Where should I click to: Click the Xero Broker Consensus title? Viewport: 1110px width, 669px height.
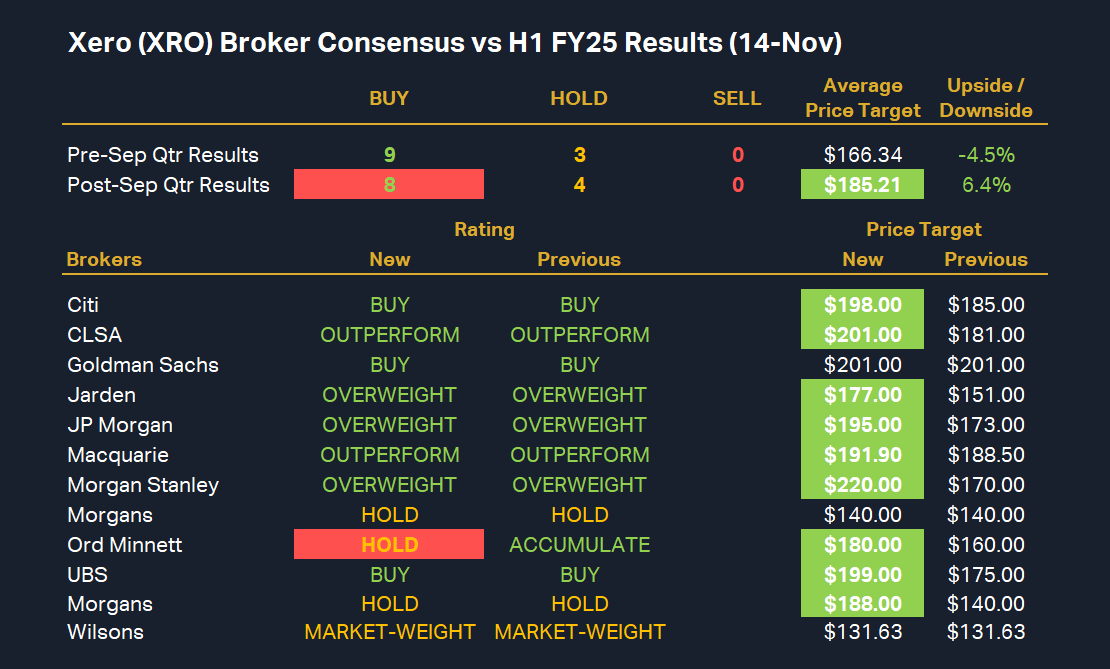(454, 44)
